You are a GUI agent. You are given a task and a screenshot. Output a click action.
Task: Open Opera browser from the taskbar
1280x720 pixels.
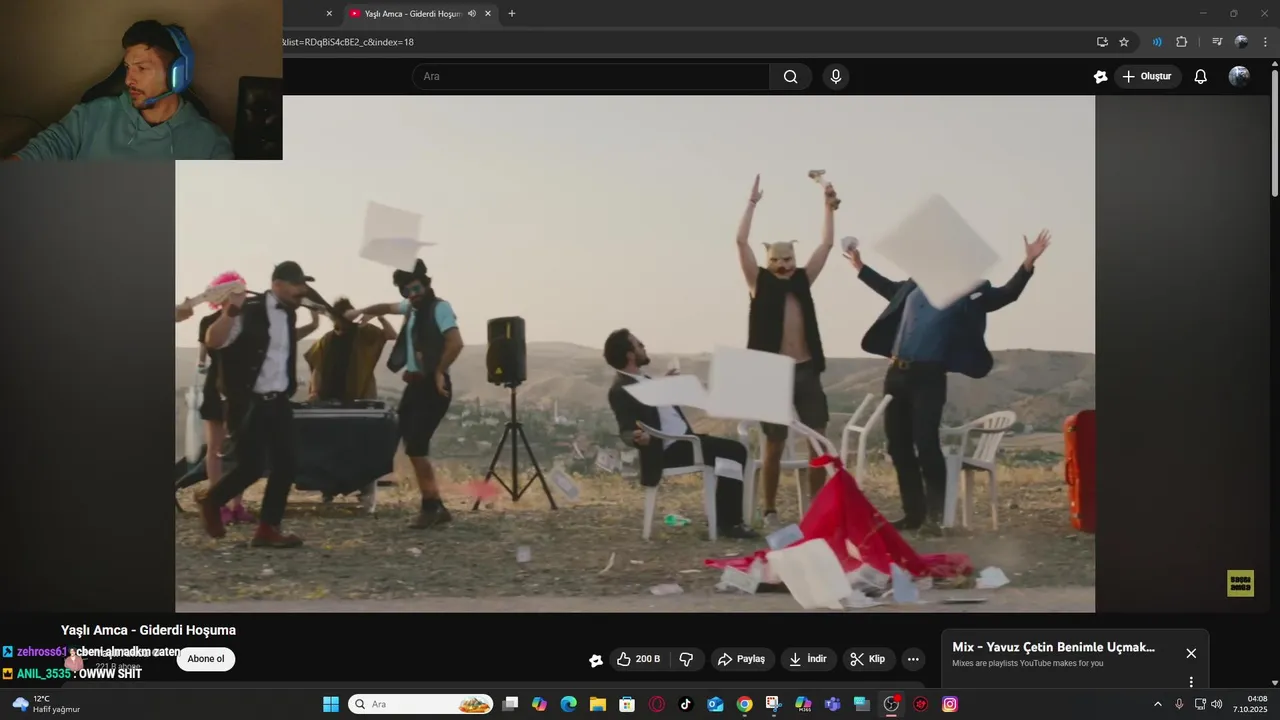657,704
